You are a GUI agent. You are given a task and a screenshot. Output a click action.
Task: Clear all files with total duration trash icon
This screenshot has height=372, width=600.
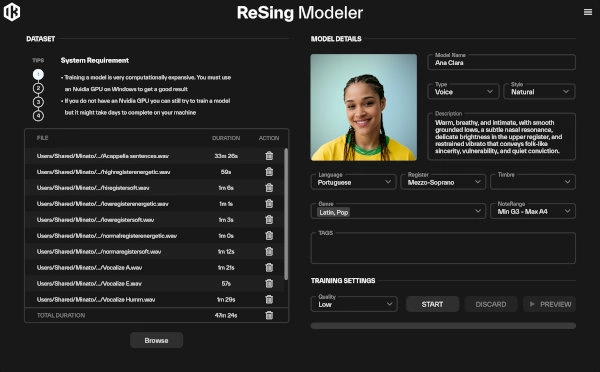coord(269,315)
